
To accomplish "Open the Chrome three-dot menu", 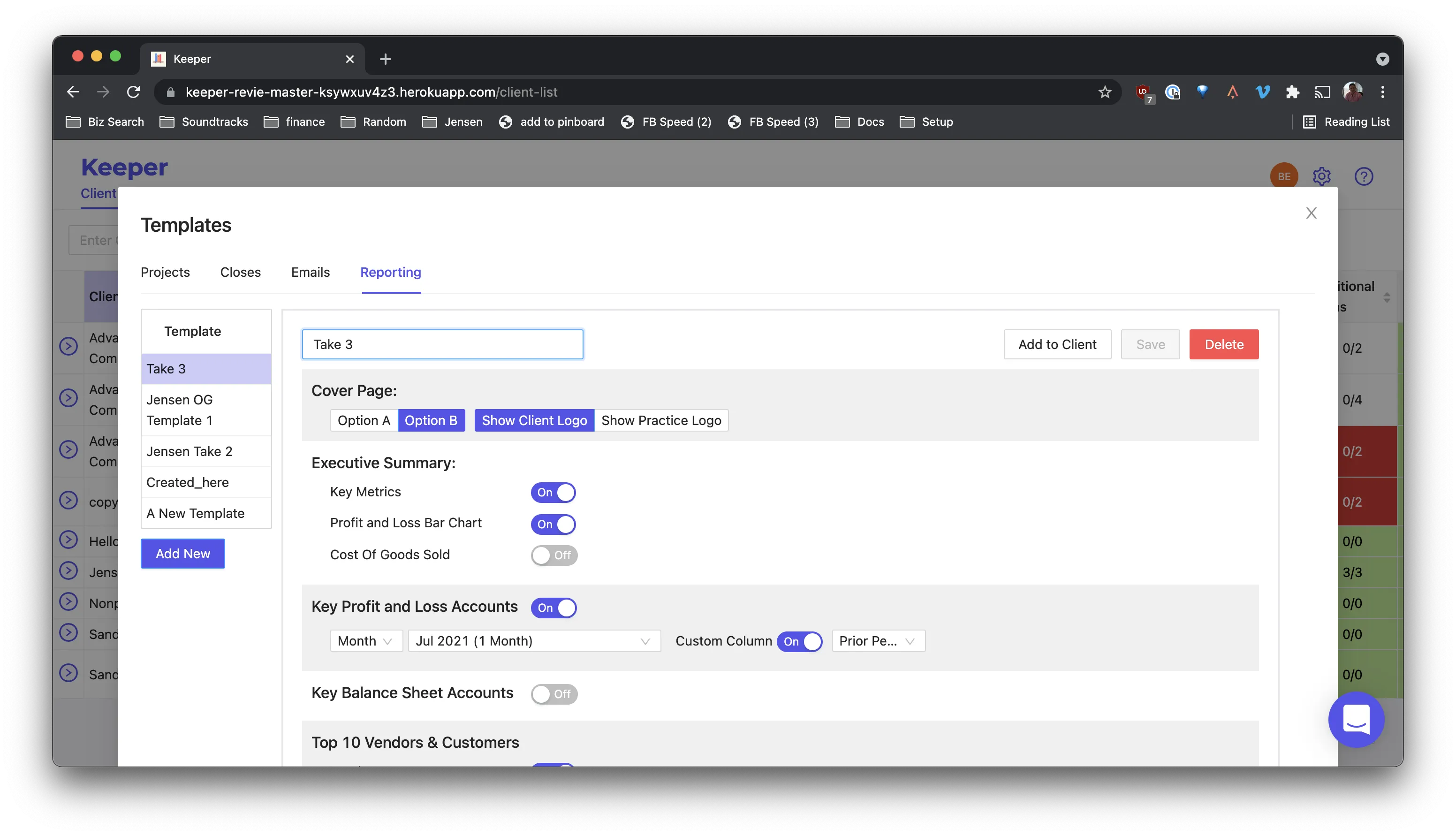I will point(1382,92).
